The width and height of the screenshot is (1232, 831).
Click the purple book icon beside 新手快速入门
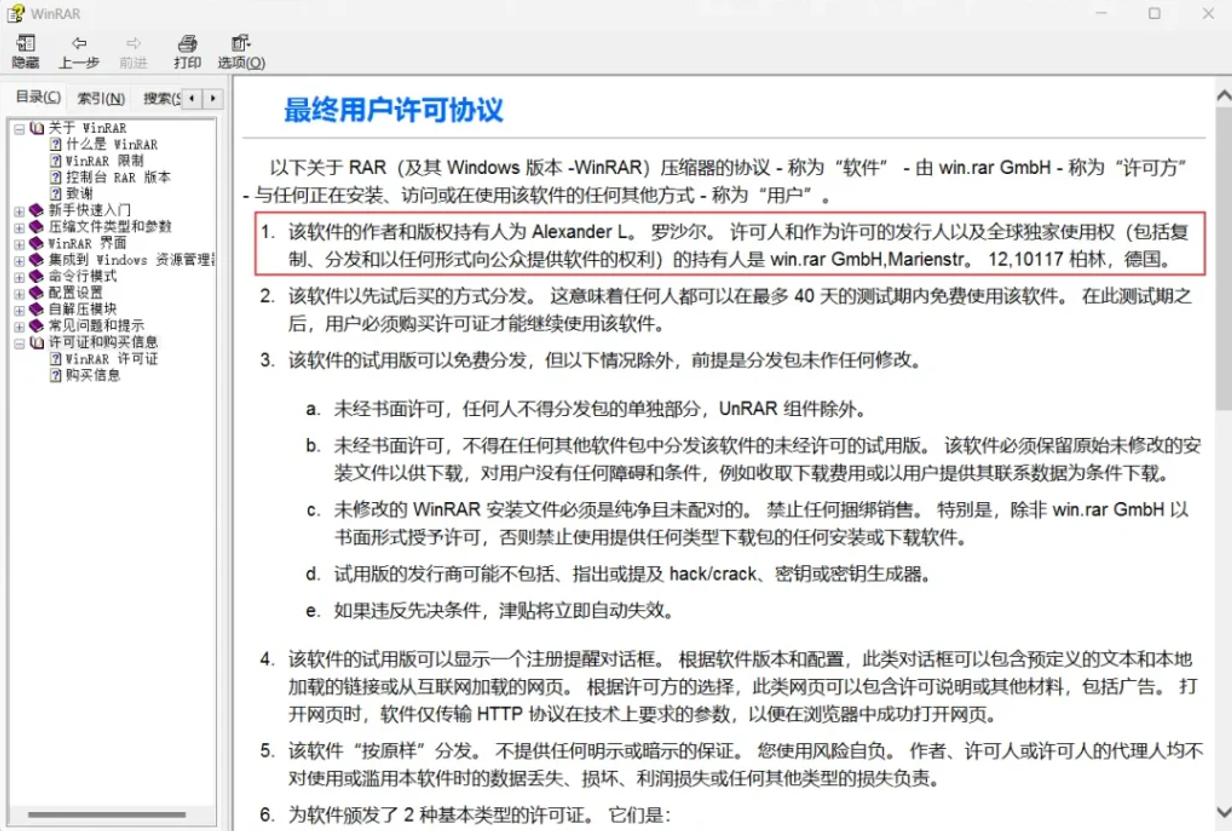coord(37,210)
